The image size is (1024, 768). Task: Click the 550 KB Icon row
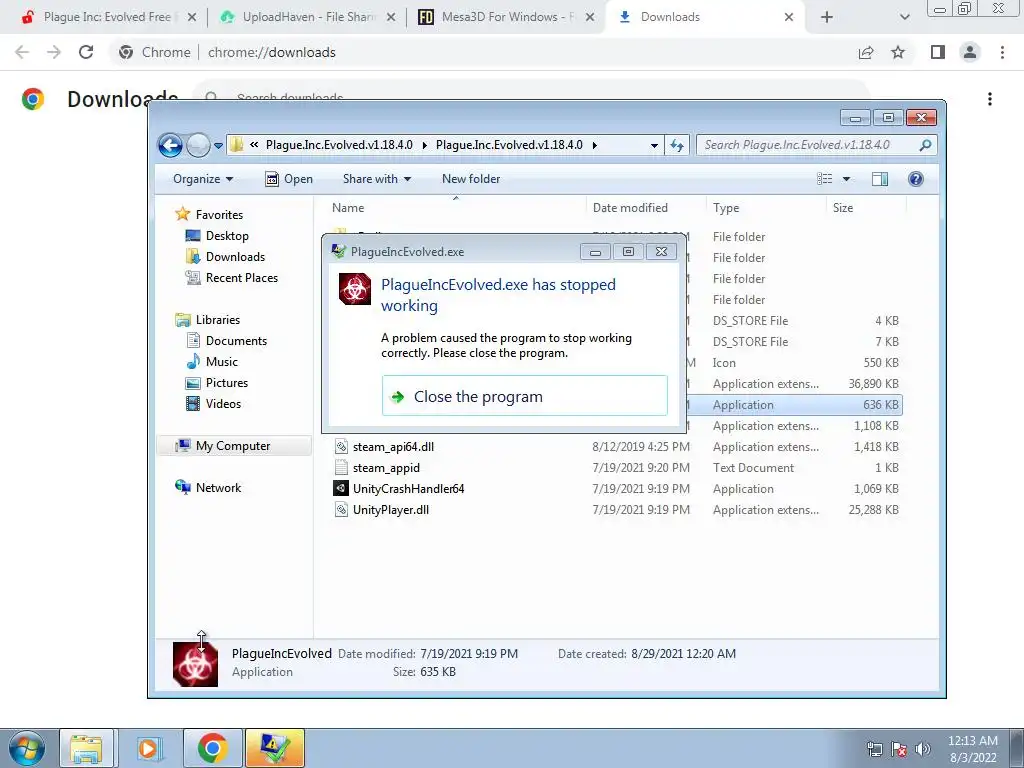pos(795,362)
